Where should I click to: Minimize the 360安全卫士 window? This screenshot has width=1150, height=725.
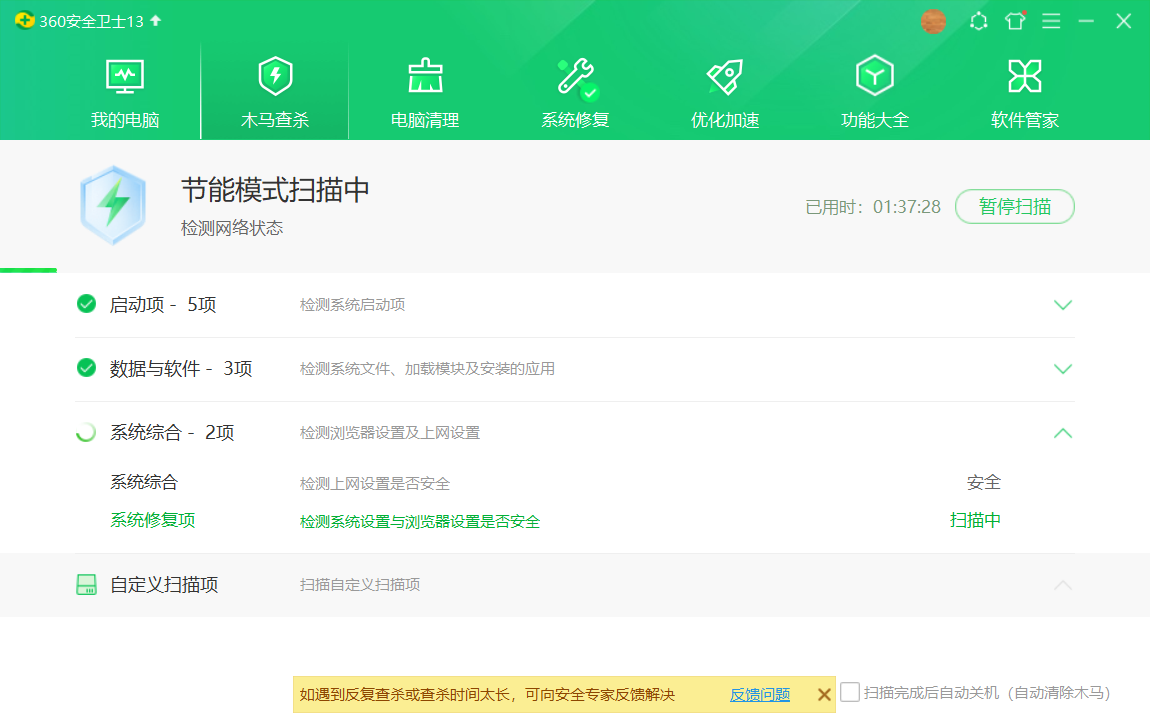tap(1086, 21)
